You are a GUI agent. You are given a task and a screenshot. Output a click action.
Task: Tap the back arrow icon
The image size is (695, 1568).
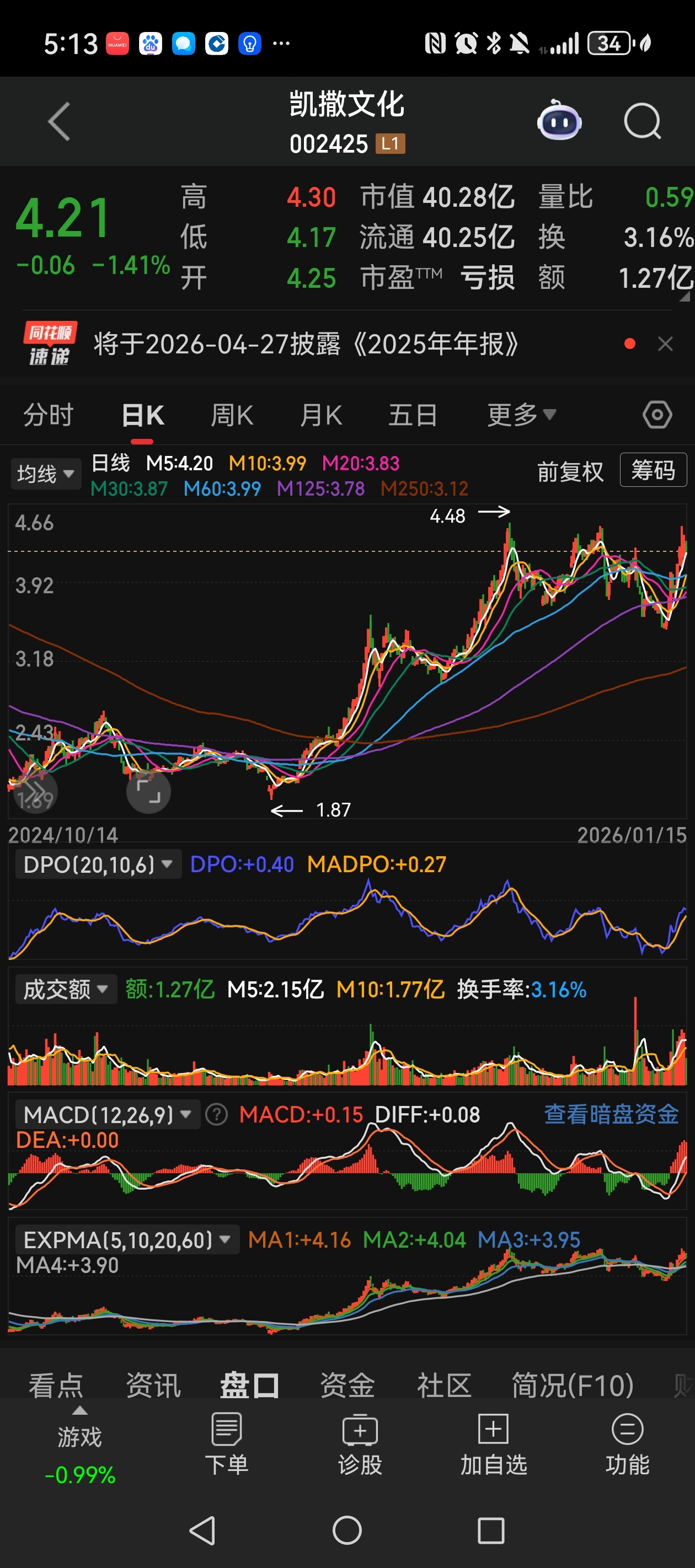coord(59,121)
